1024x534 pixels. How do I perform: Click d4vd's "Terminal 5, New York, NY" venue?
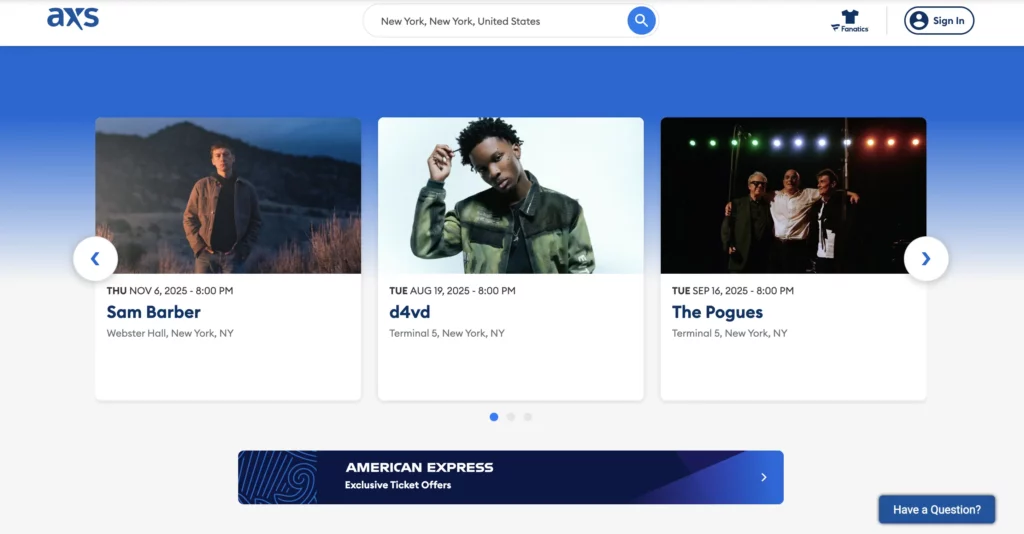click(x=447, y=333)
